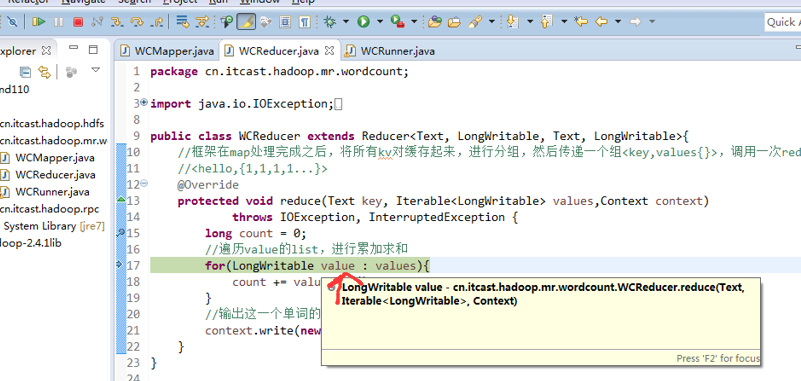Click override marker beside line 13
Viewport: 801px width, 381px height.
(x=121, y=199)
